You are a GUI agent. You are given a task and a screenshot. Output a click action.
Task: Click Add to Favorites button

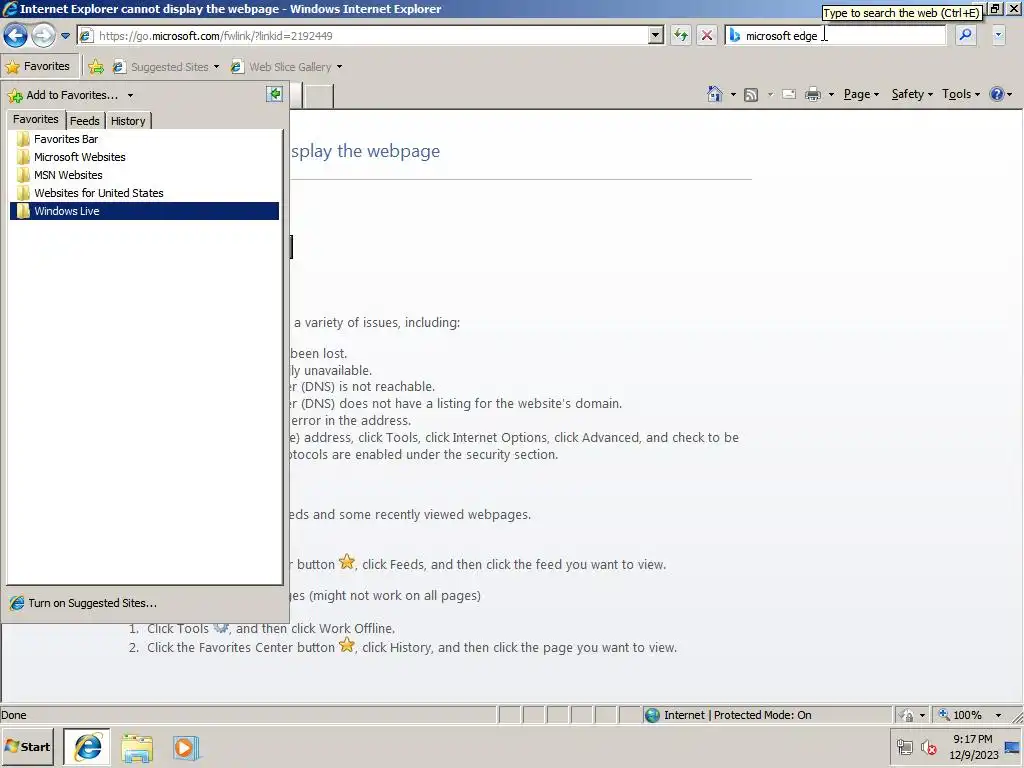click(63, 95)
